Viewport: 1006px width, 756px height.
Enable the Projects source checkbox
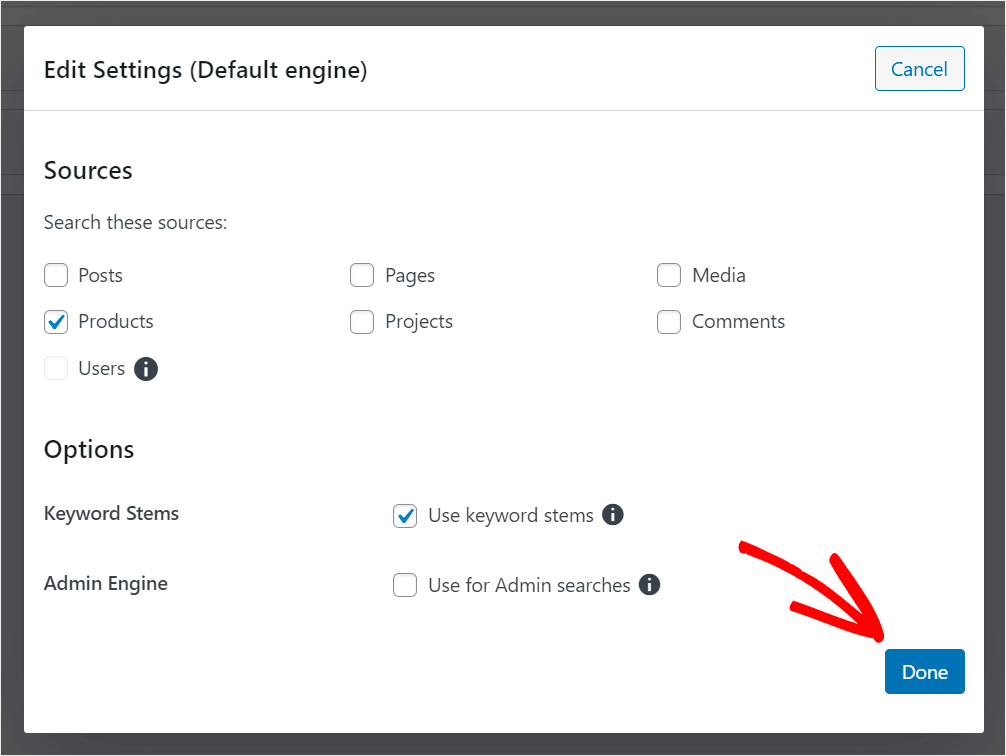(362, 322)
